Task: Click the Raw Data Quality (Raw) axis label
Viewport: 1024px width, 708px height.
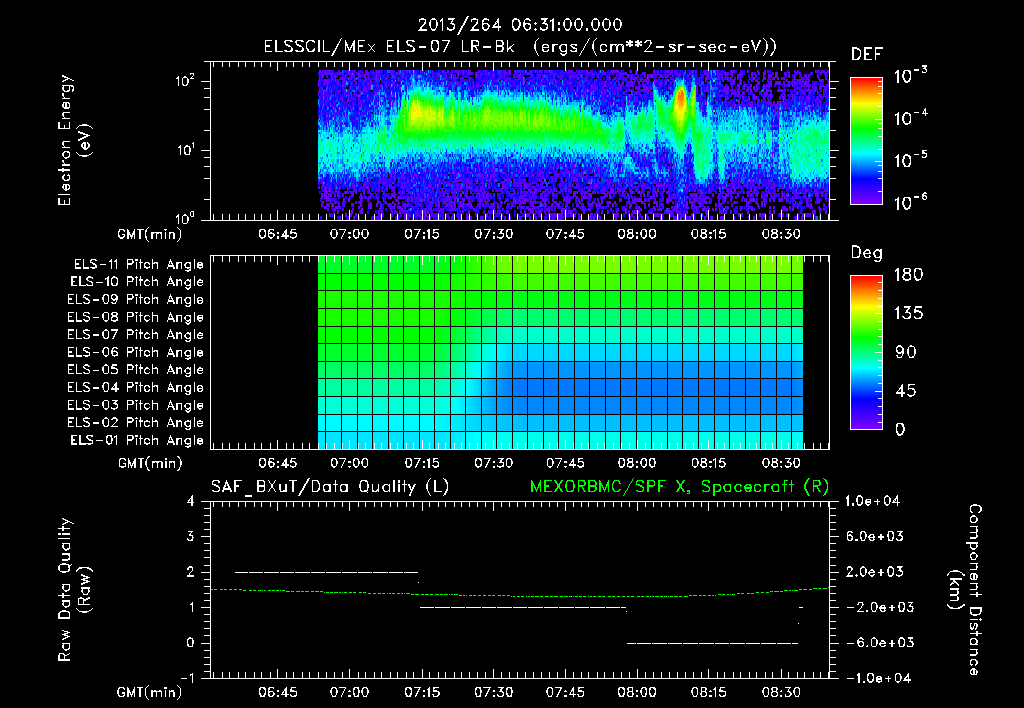Action: pos(74,589)
